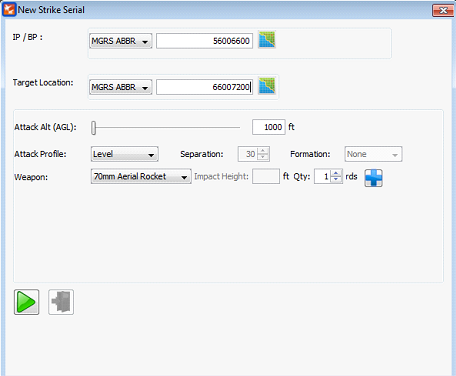
Task: Close the New Strike Serial window
Action: click(x=443, y=10)
